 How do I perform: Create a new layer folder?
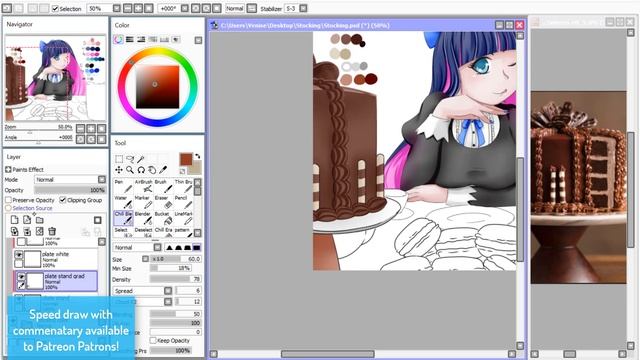coord(40,220)
